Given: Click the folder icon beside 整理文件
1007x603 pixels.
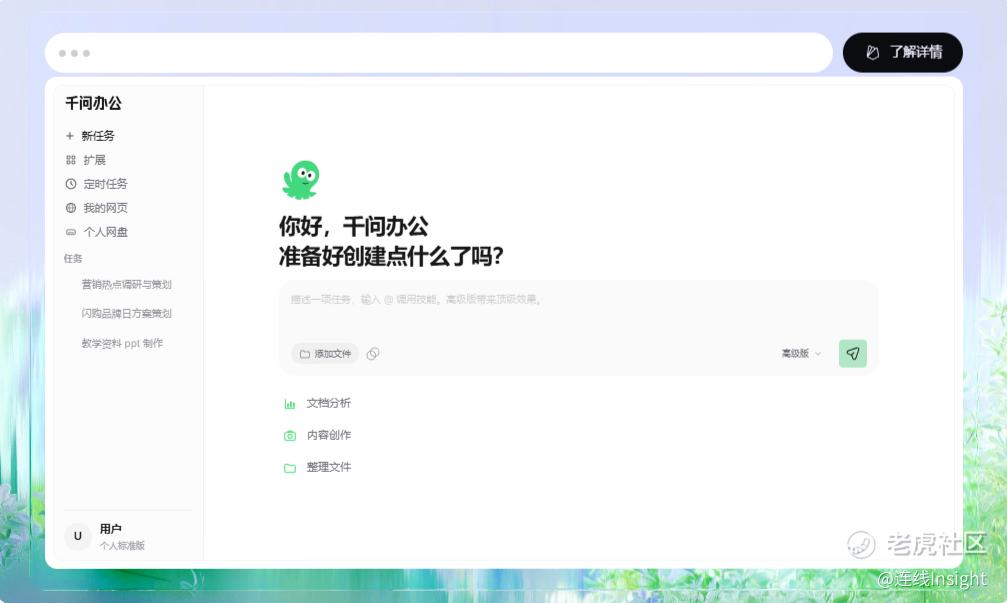Looking at the screenshot, I should click(x=290, y=468).
